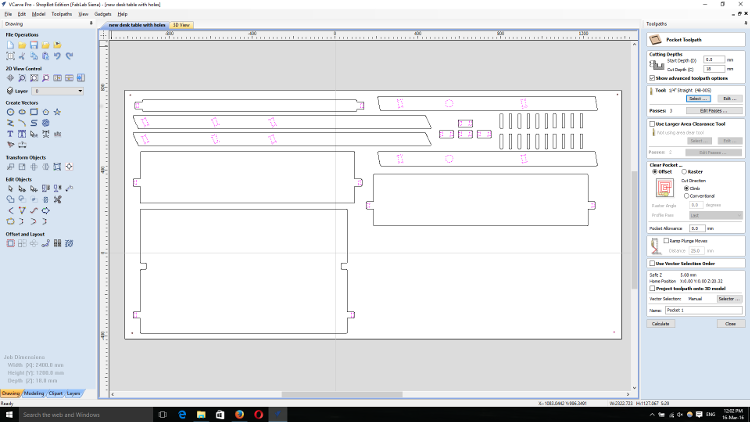Open the Profile Pass dropdown
Image resolution: width=750 pixels, height=422 pixels.
click(716, 215)
